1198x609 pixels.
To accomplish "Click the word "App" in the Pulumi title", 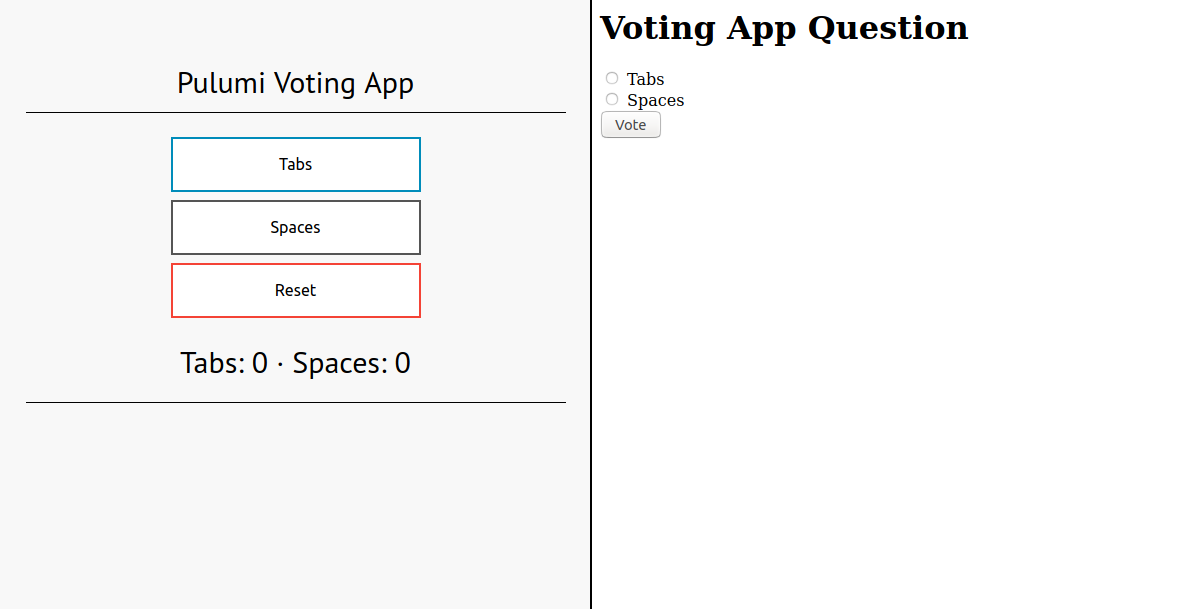I will [x=389, y=84].
